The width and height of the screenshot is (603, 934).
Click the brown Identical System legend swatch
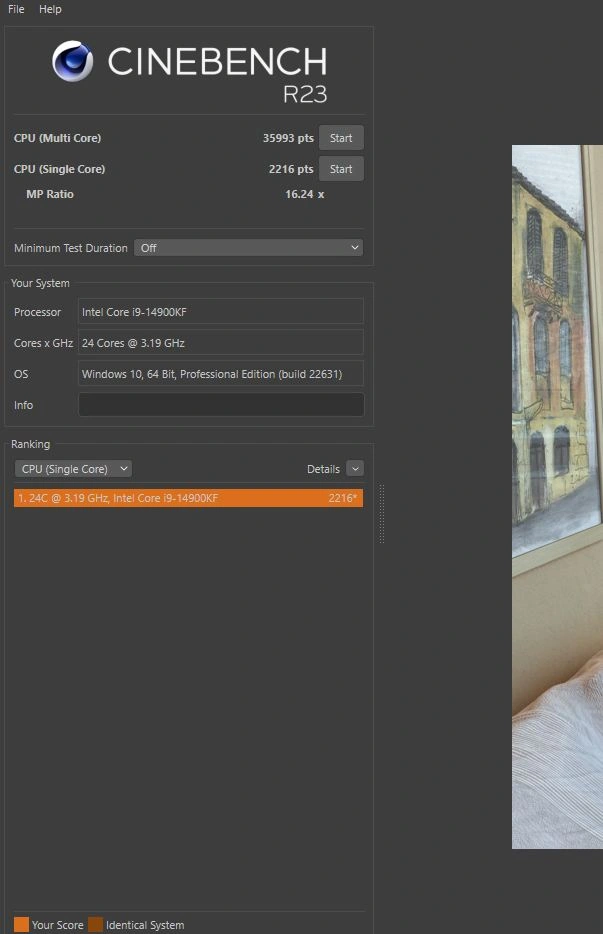coord(95,925)
